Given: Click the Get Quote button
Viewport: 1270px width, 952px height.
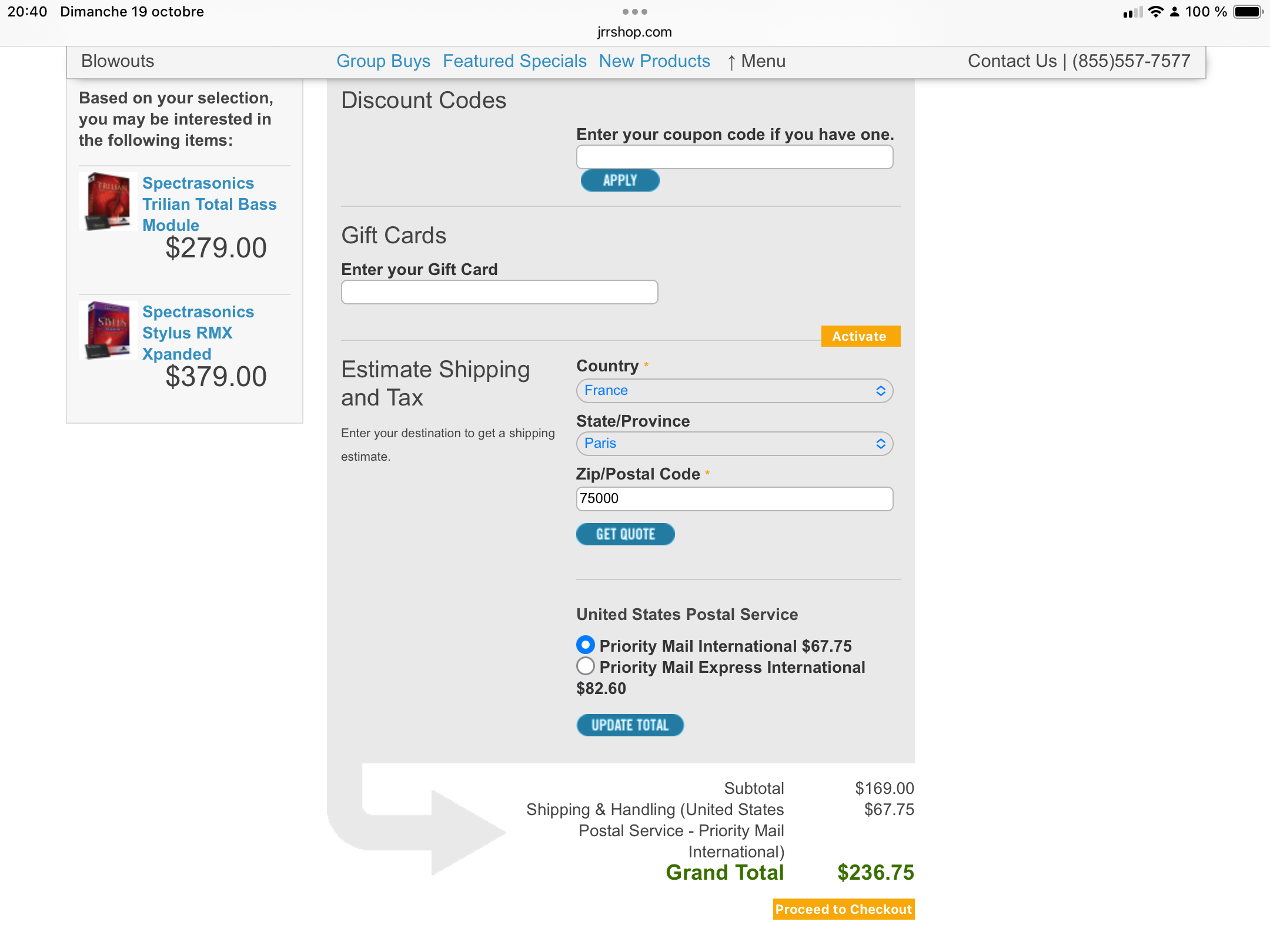Looking at the screenshot, I should pyautogui.click(x=625, y=534).
